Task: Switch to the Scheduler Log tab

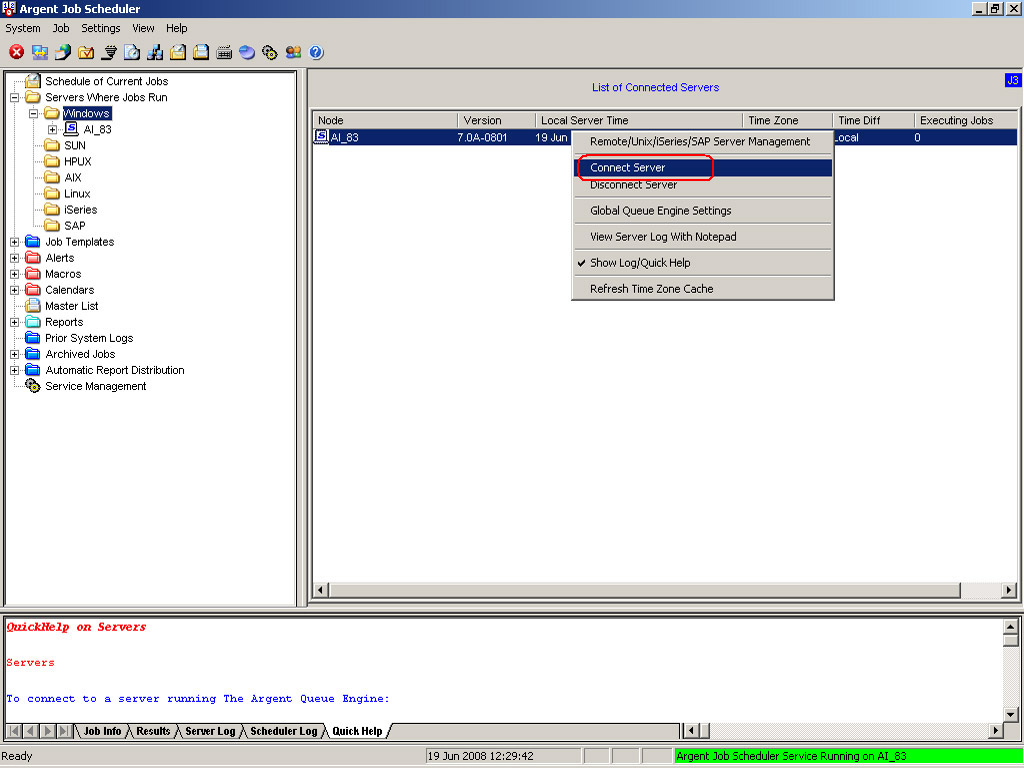Action: click(283, 731)
